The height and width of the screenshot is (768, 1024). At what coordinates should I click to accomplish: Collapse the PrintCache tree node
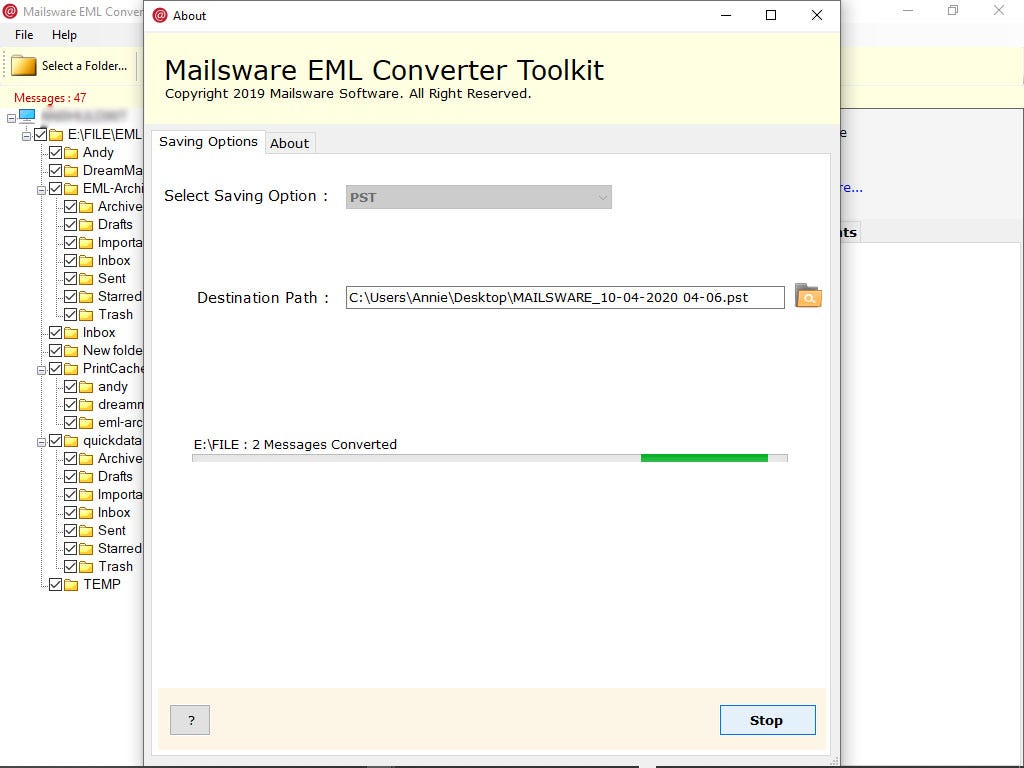click(41, 370)
